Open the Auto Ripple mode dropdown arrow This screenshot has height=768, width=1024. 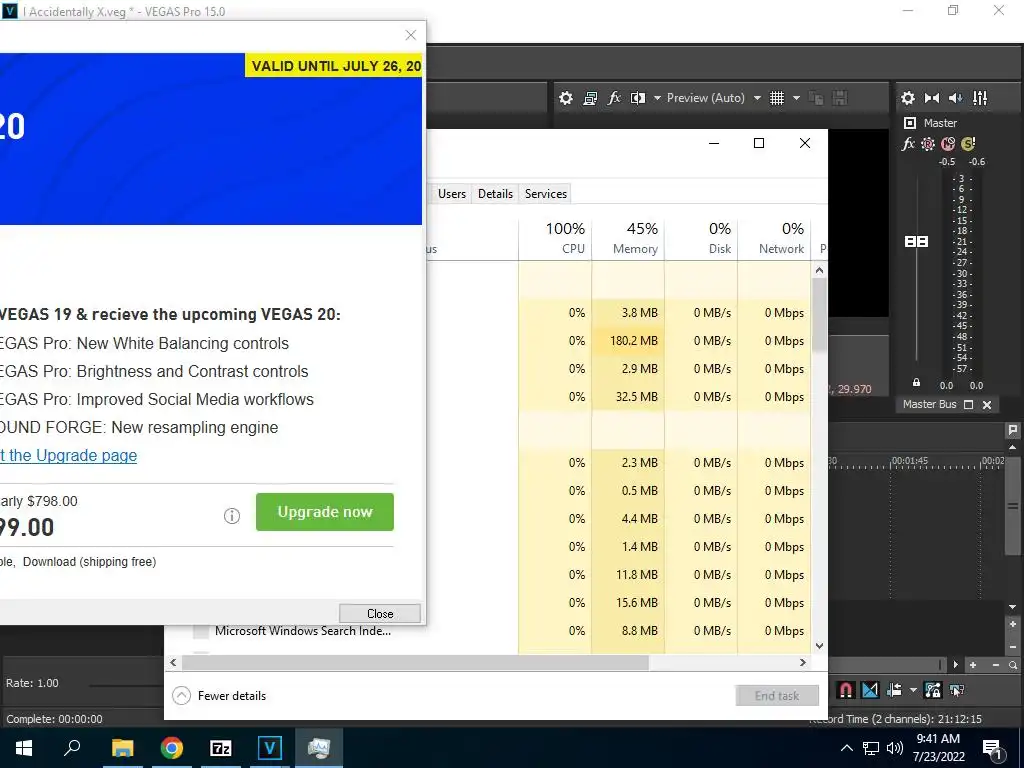(913, 690)
